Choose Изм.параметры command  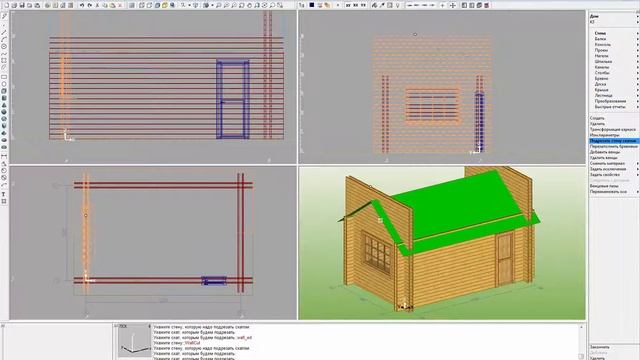click(604, 135)
